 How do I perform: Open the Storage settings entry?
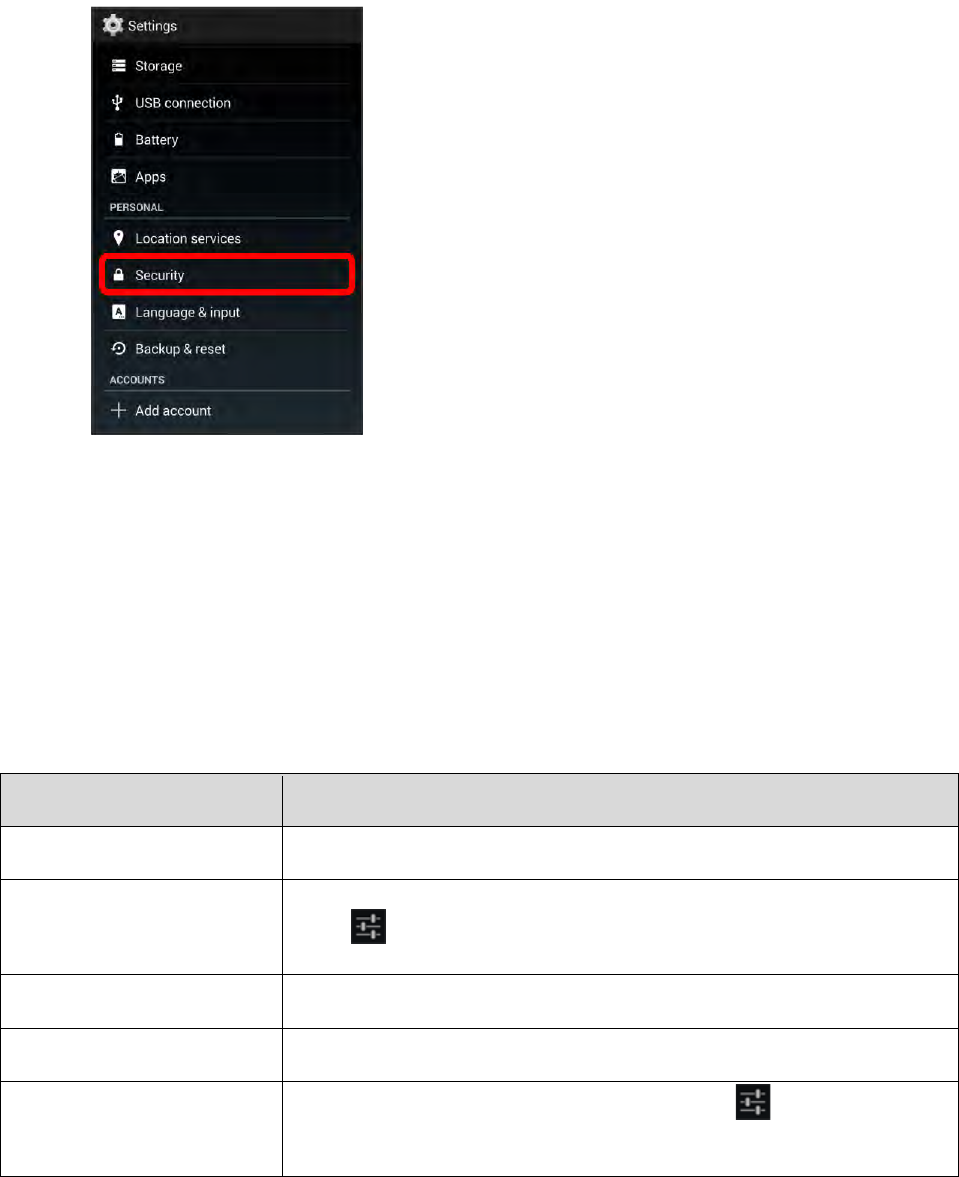[x=227, y=66]
